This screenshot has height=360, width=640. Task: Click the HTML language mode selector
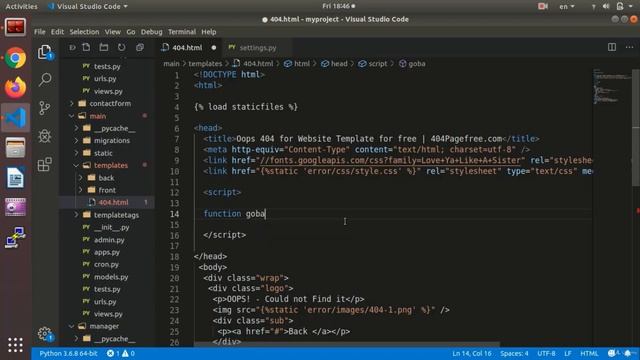(589, 353)
